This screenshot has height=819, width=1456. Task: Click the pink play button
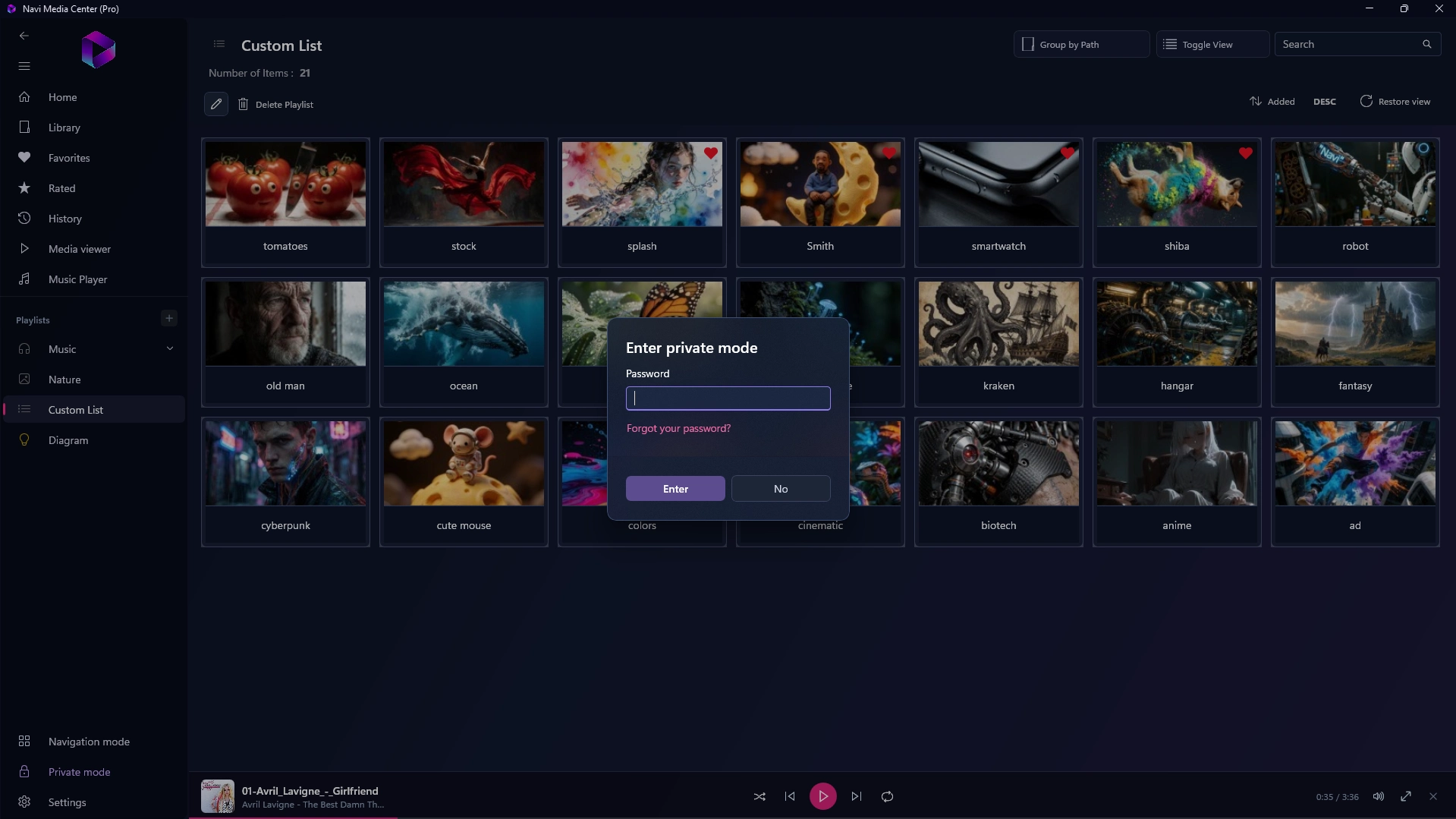coord(823,796)
